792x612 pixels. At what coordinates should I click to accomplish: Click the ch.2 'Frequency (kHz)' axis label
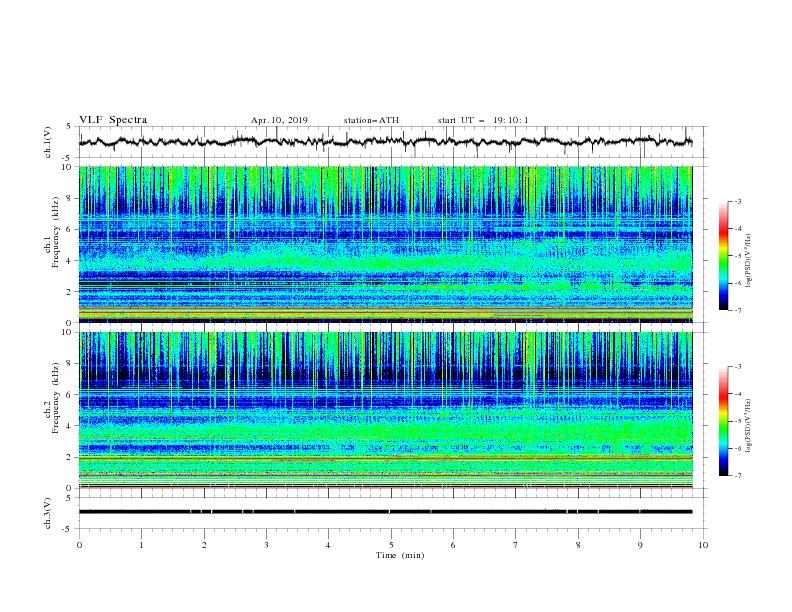click(x=56, y=398)
